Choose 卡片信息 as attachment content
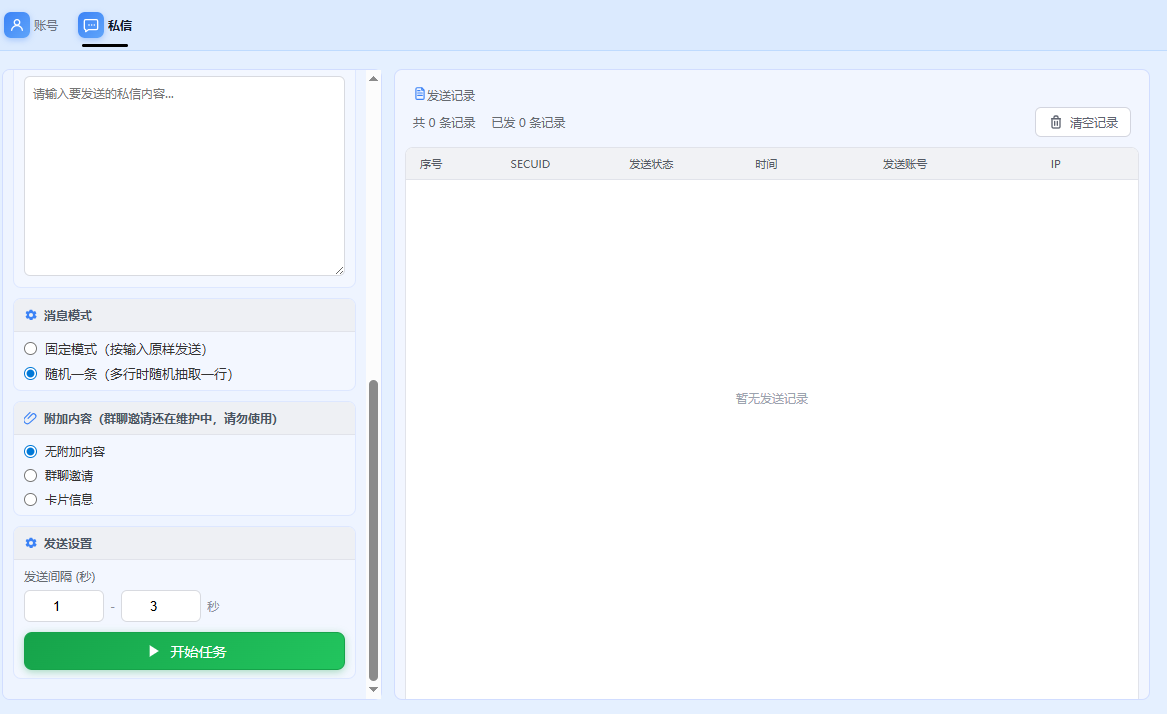The image size is (1167, 714). (x=30, y=499)
